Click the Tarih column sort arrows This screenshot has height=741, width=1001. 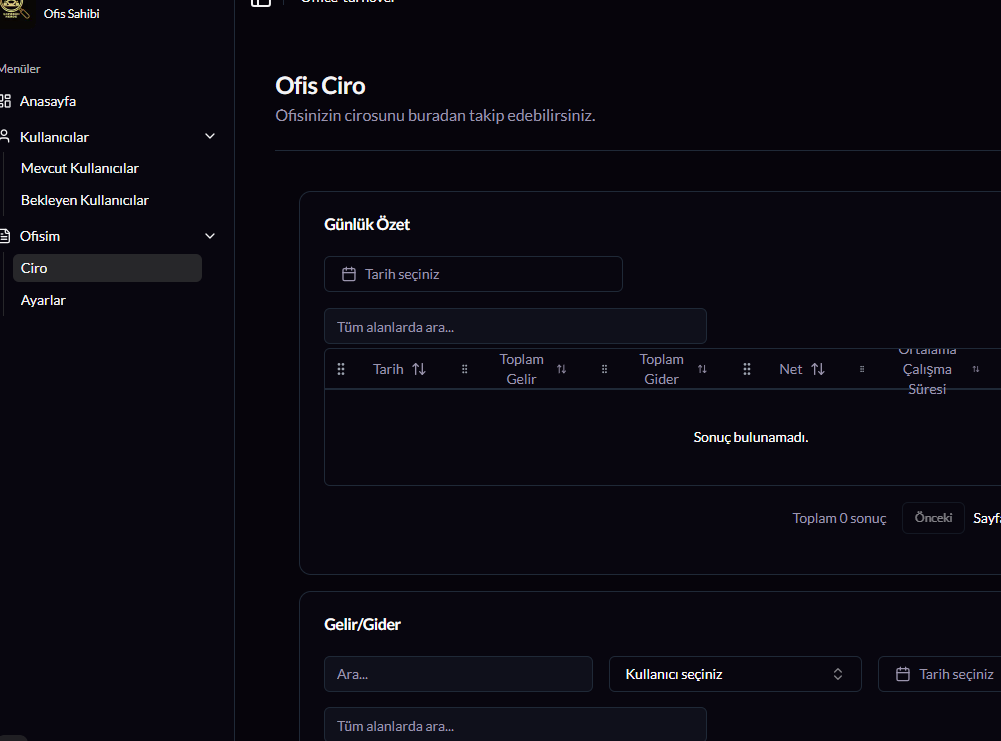pos(419,369)
